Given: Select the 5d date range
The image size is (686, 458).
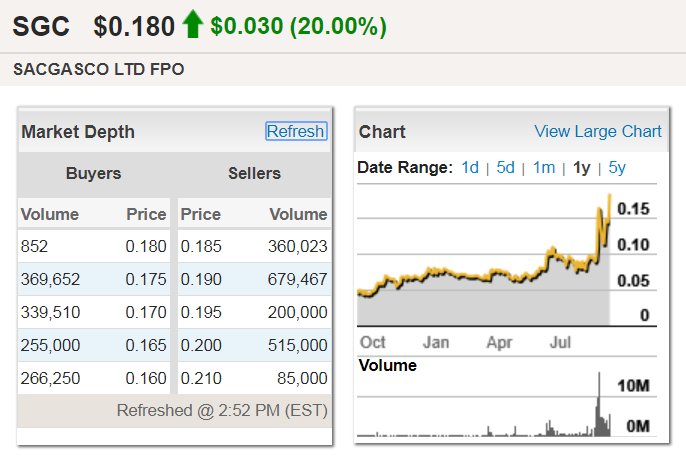Looking at the screenshot, I should click(505, 168).
